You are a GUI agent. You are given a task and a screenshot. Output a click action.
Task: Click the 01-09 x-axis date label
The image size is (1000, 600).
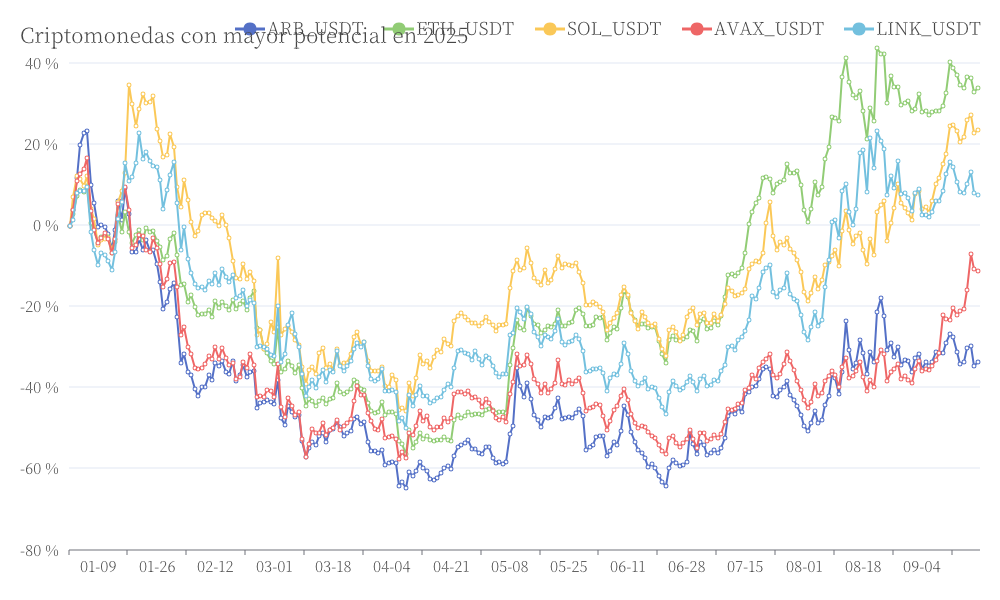pos(98,567)
